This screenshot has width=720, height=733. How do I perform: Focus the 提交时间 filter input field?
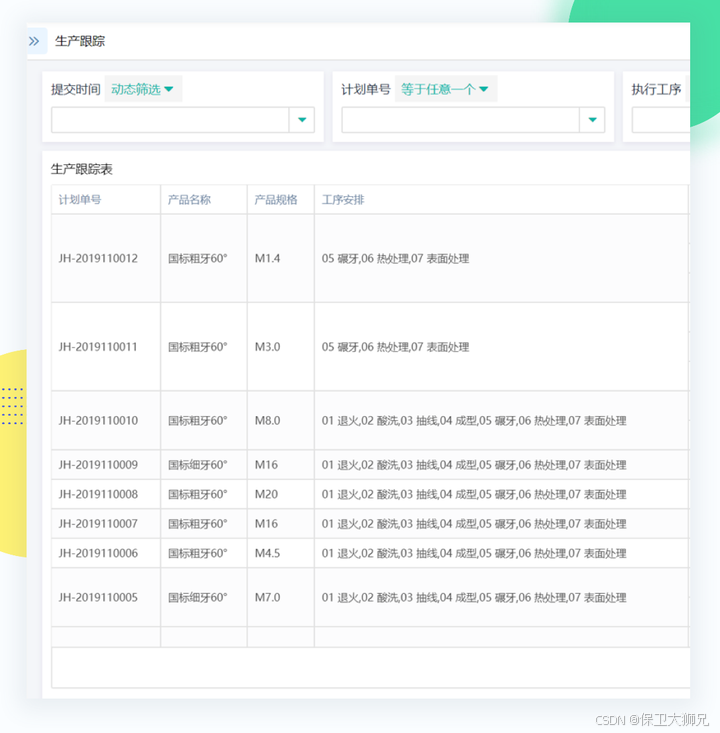(x=170, y=120)
